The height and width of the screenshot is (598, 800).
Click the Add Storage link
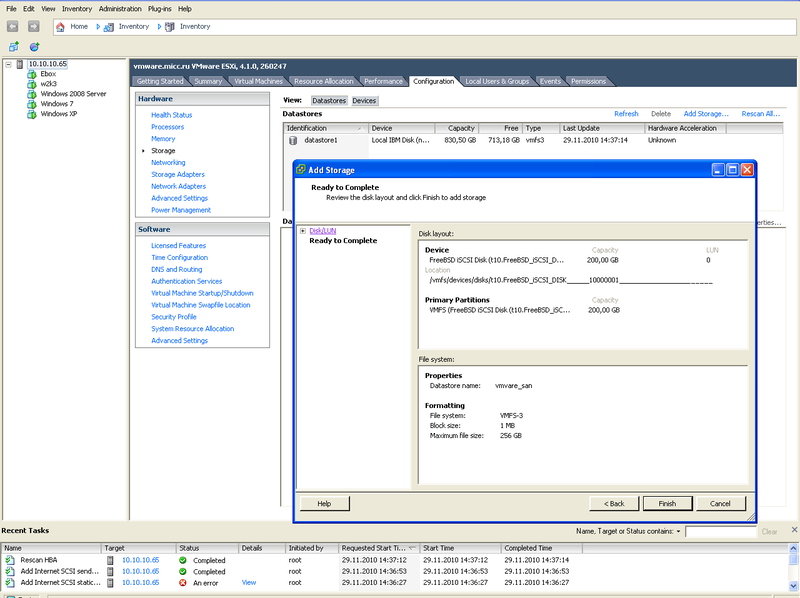point(706,114)
